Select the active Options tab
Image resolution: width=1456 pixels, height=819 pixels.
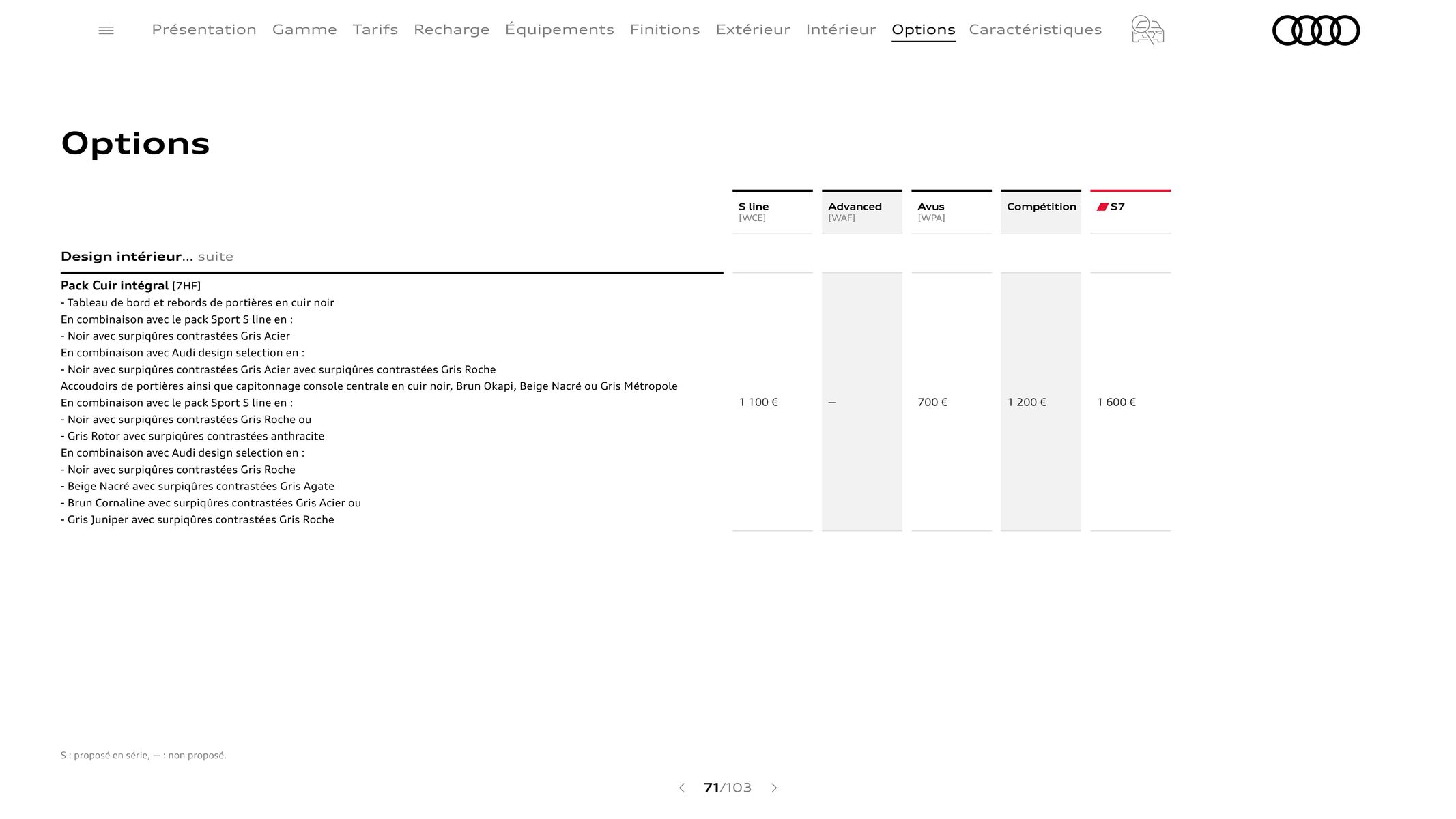(x=924, y=30)
